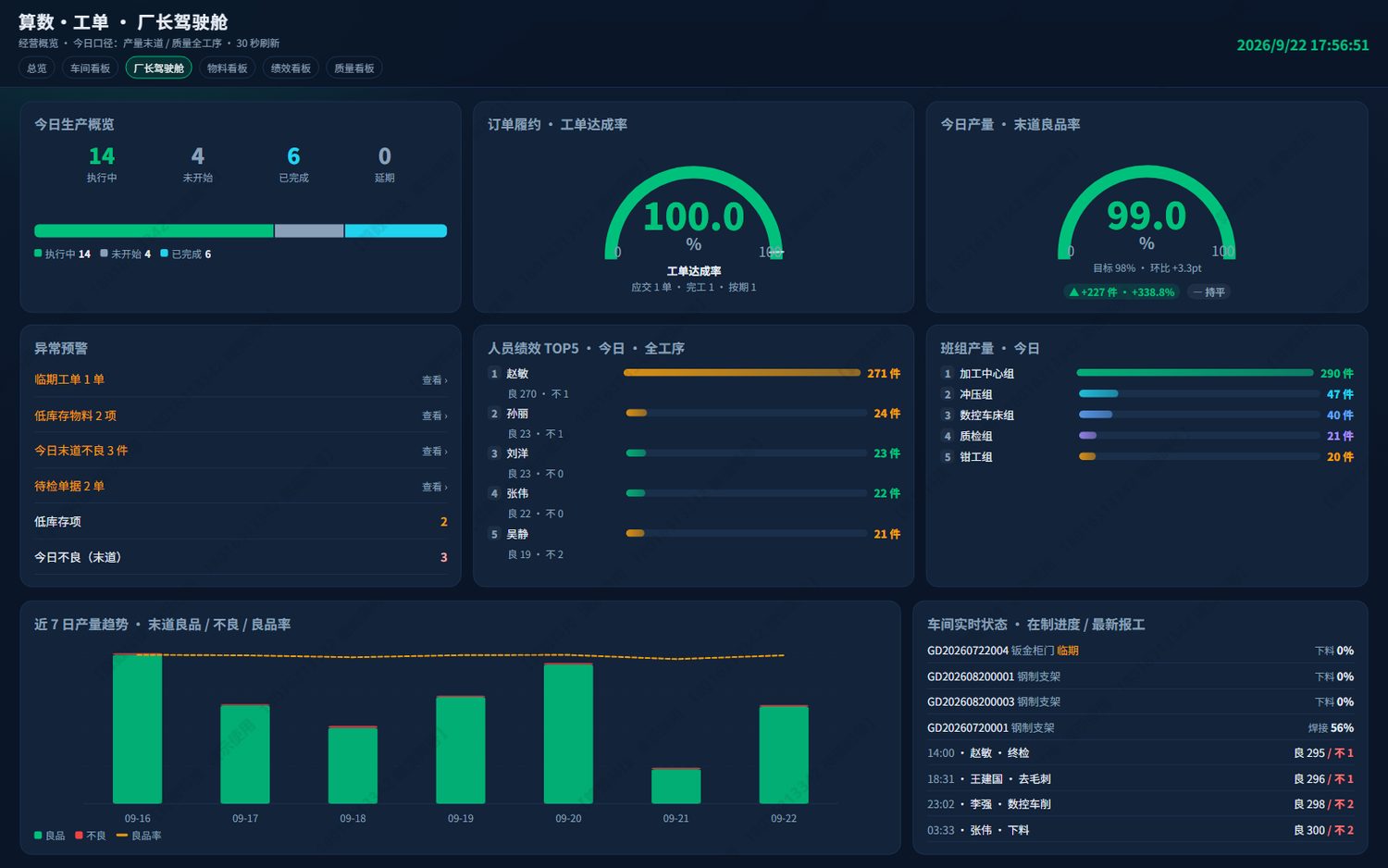Image resolution: width=1388 pixels, height=868 pixels.
Task: Select the 今日不良（末道） alert row
Action: 241,557
